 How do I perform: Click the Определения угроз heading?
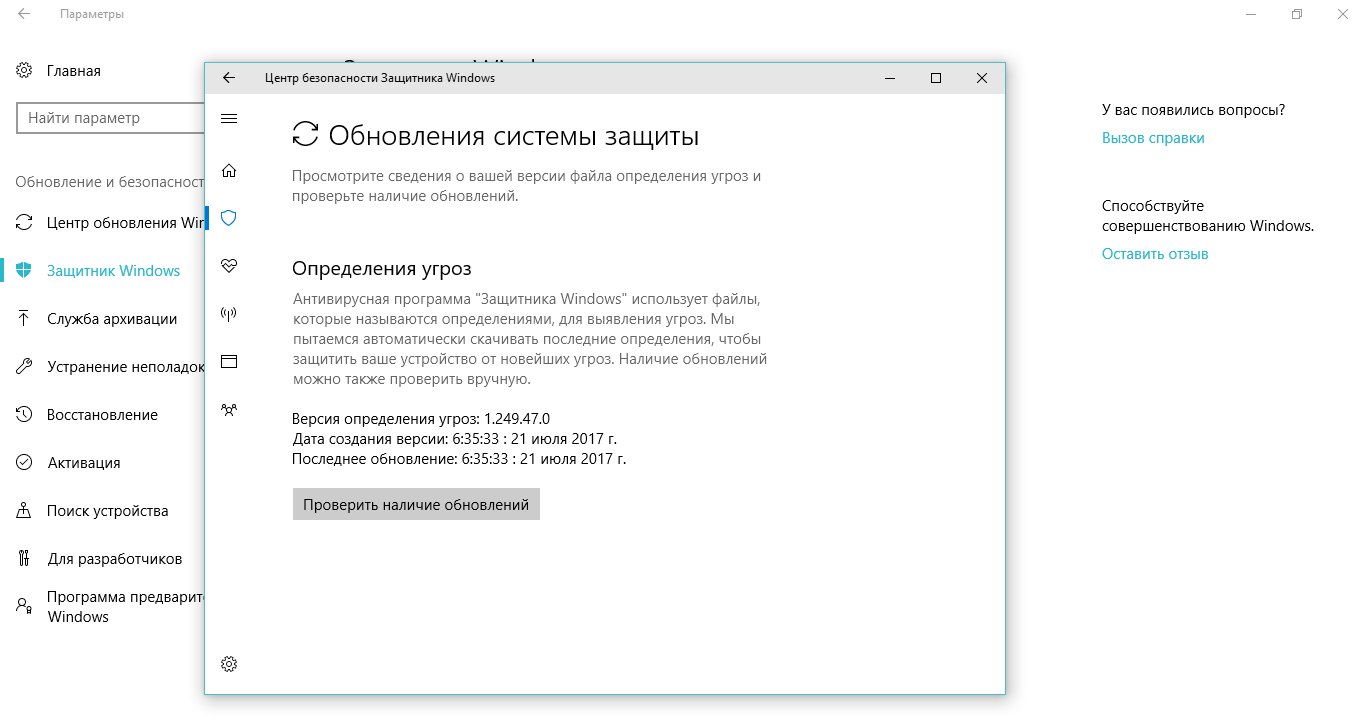click(381, 268)
